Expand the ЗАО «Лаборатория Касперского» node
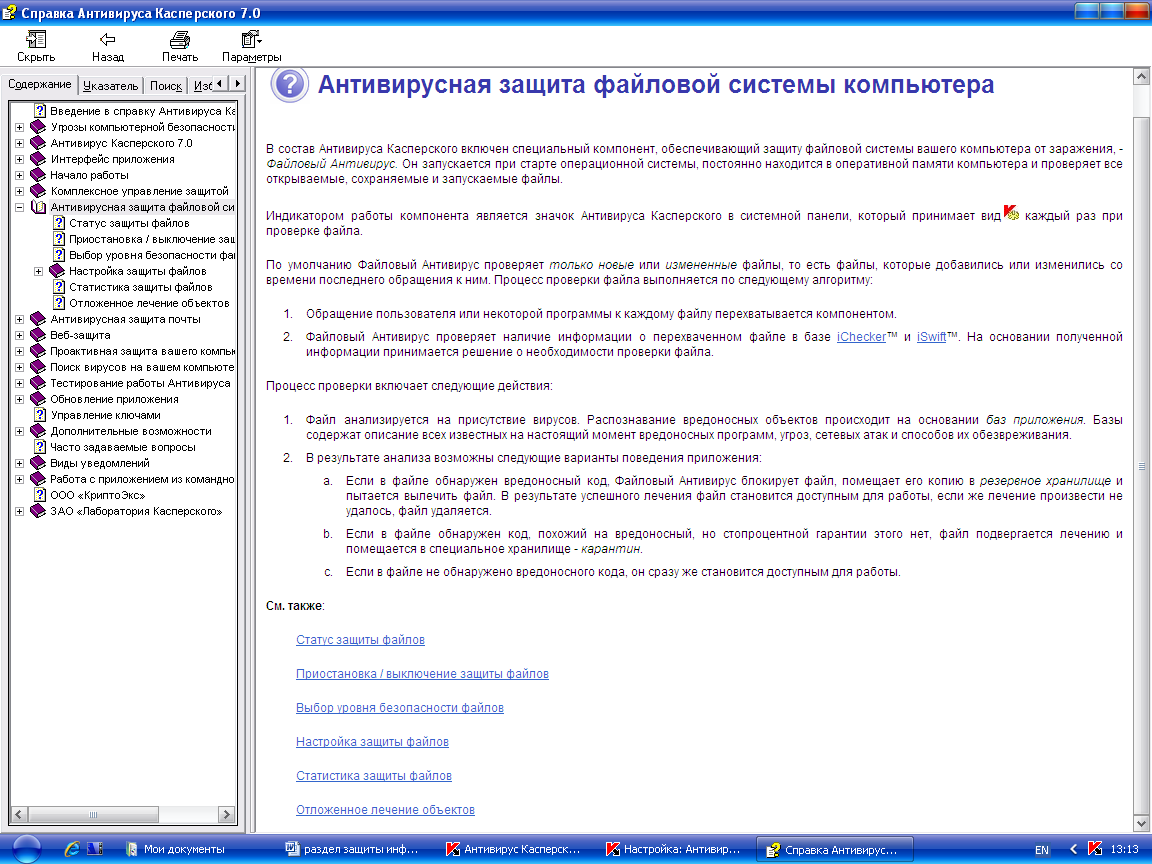The height and width of the screenshot is (864, 1152). [20, 511]
